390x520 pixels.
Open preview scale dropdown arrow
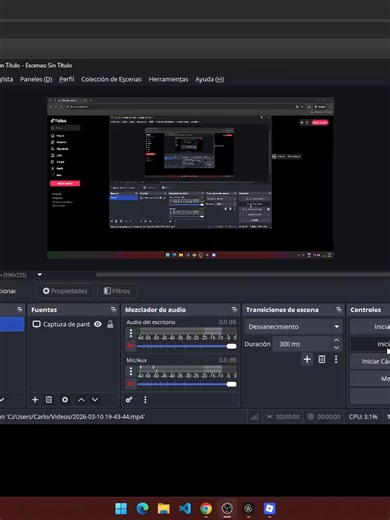[40, 275]
